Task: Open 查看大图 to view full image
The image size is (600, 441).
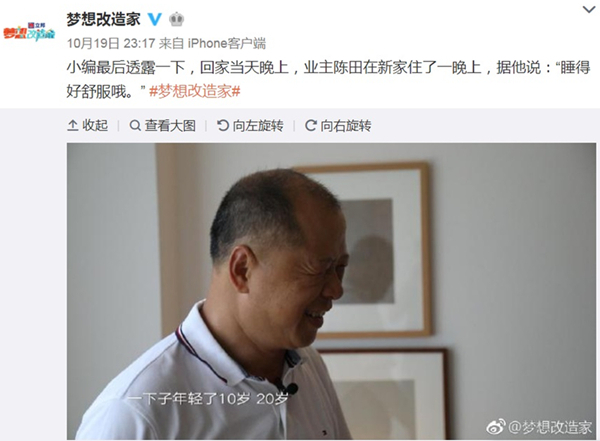Action: [163, 125]
